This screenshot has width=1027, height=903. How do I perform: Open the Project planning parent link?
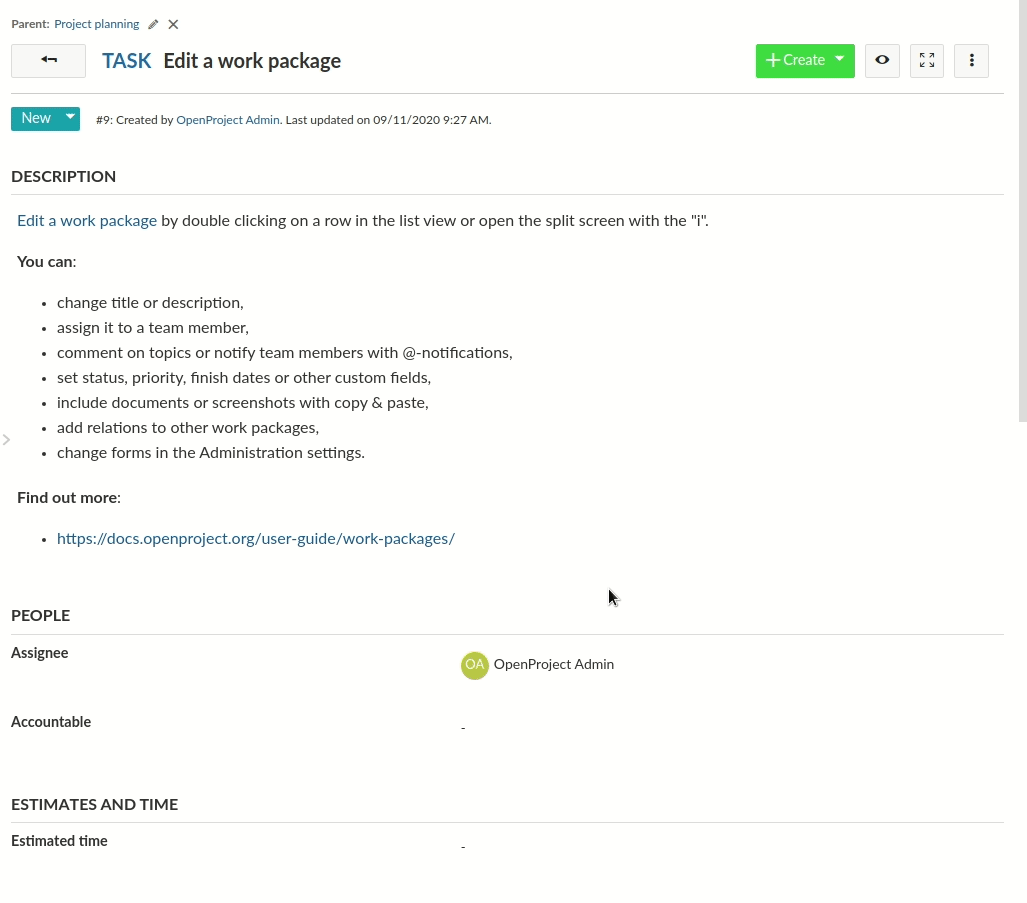[96, 24]
